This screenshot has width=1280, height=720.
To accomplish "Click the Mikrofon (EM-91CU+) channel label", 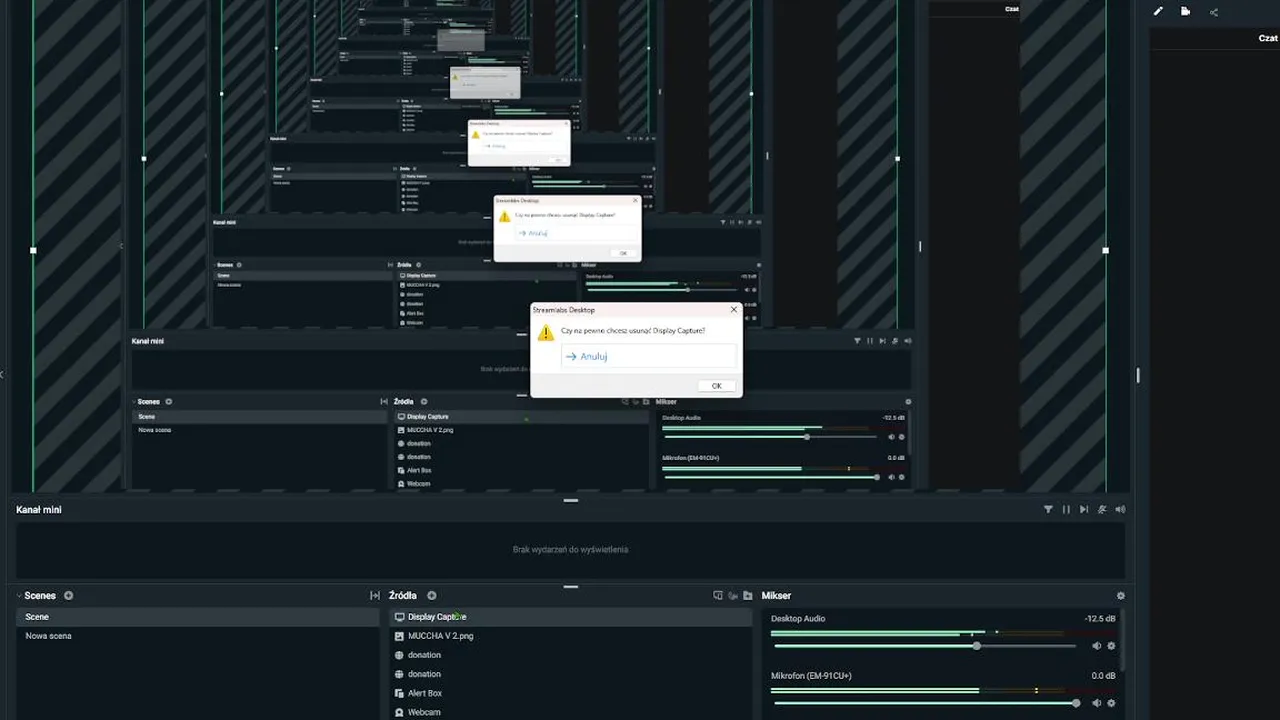I will (811, 676).
